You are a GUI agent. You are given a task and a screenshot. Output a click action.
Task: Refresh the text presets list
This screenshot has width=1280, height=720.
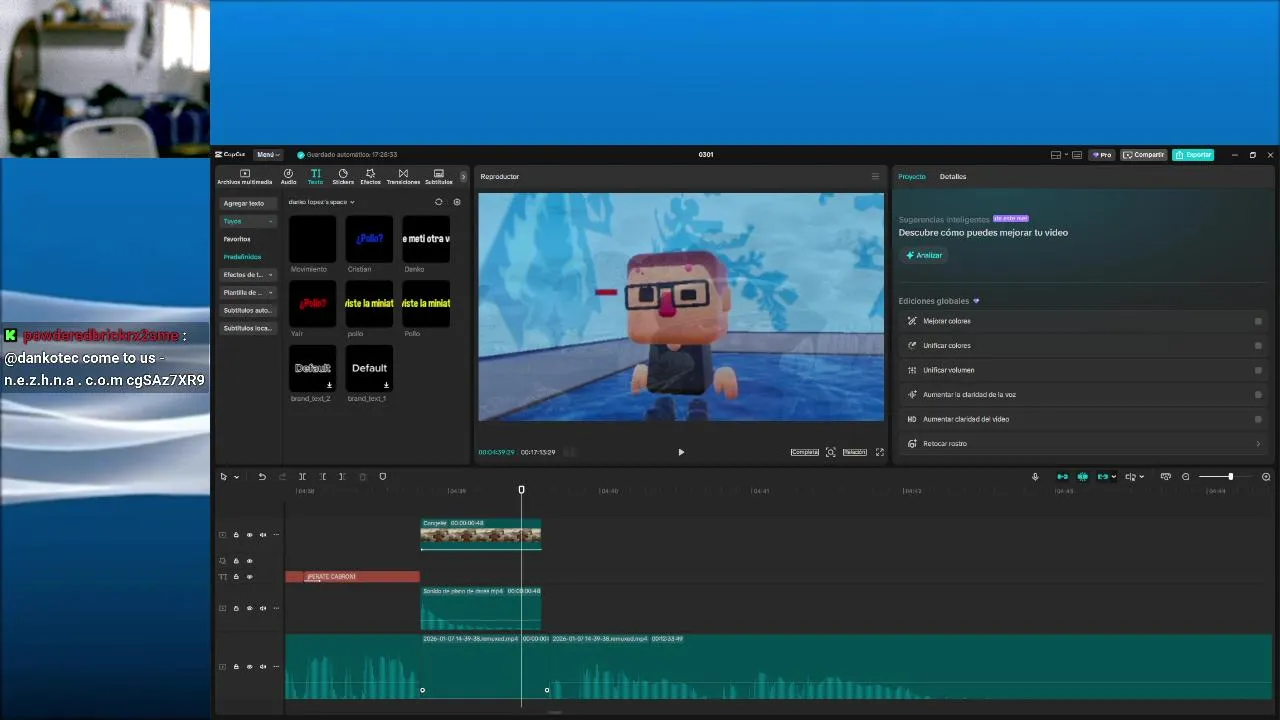pyautogui.click(x=438, y=202)
